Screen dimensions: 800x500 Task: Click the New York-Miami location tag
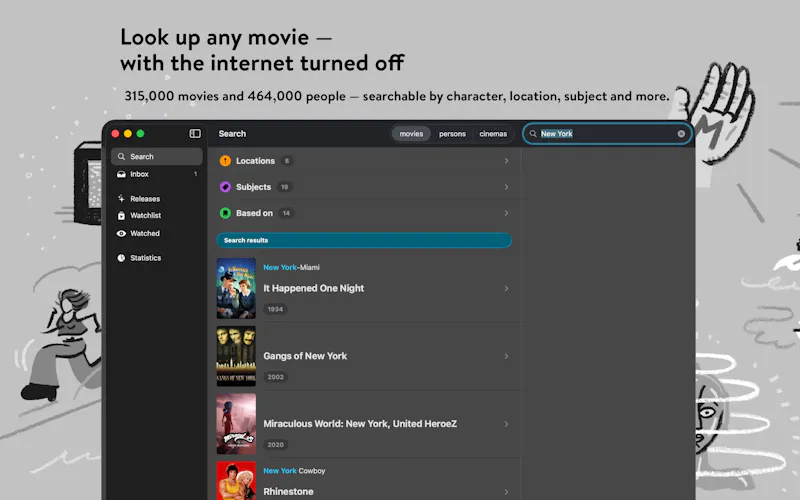pyautogui.click(x=291, y=267)
